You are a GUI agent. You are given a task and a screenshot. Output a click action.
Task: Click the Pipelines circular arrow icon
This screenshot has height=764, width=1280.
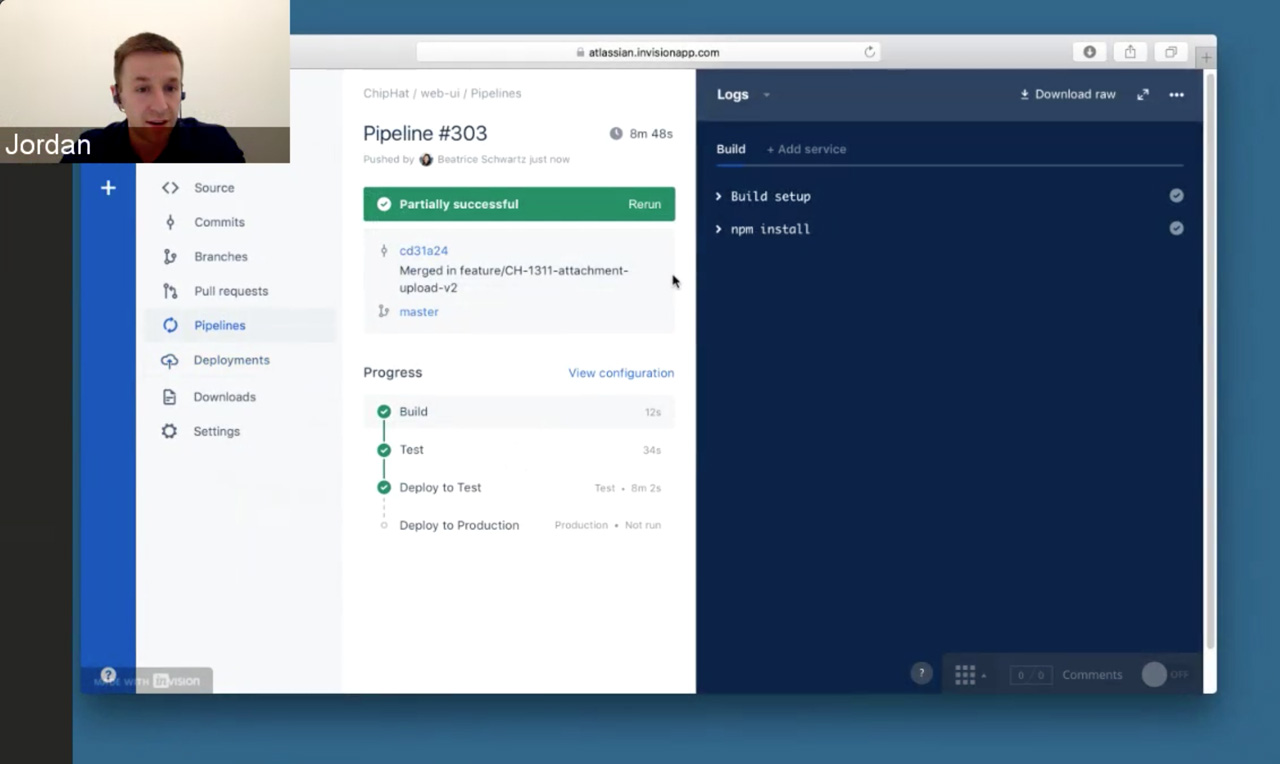[x=170, y=325]
